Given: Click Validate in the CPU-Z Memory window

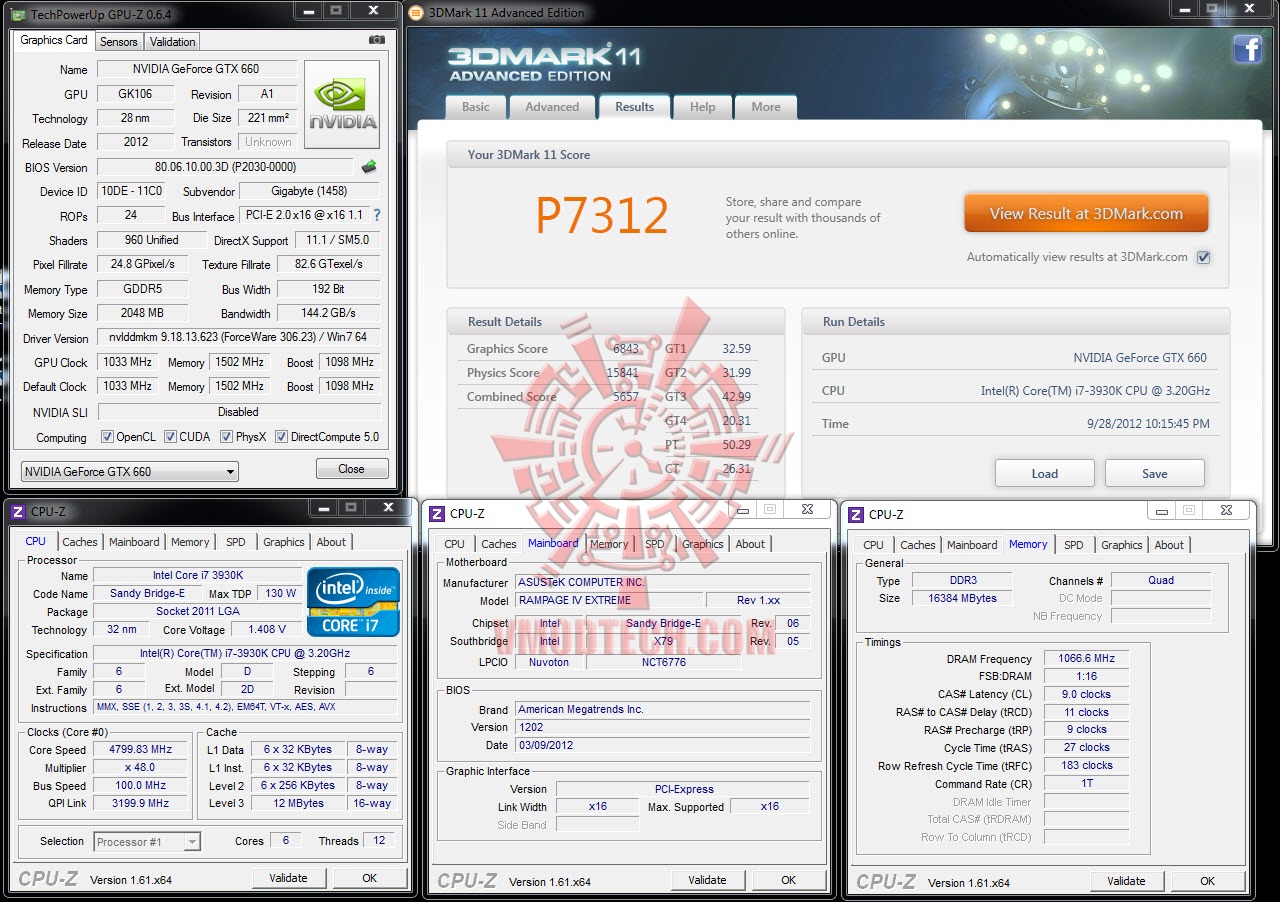Looking at the screenshot, I should pyautogui.click(x=1126, y=881).
